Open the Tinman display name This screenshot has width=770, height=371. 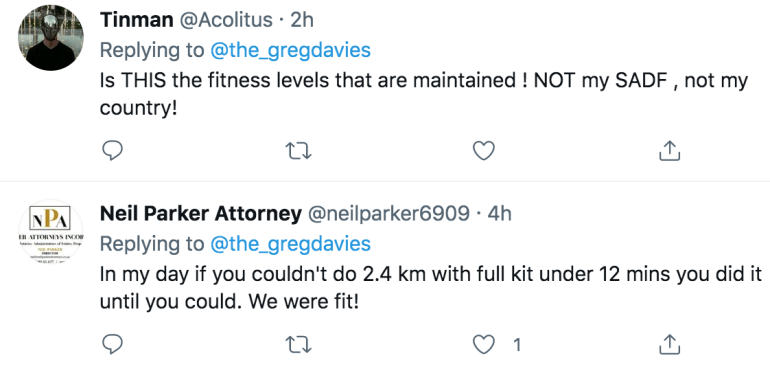pyautogui.click(x=137, y=20)
